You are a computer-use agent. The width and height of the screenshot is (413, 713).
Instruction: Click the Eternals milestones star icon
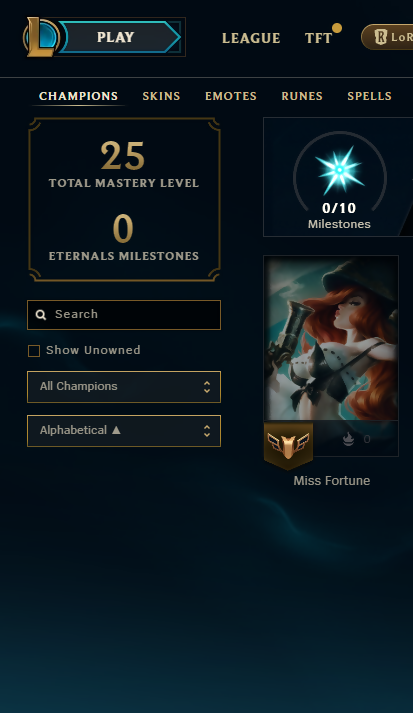click(x=339, y=170)
